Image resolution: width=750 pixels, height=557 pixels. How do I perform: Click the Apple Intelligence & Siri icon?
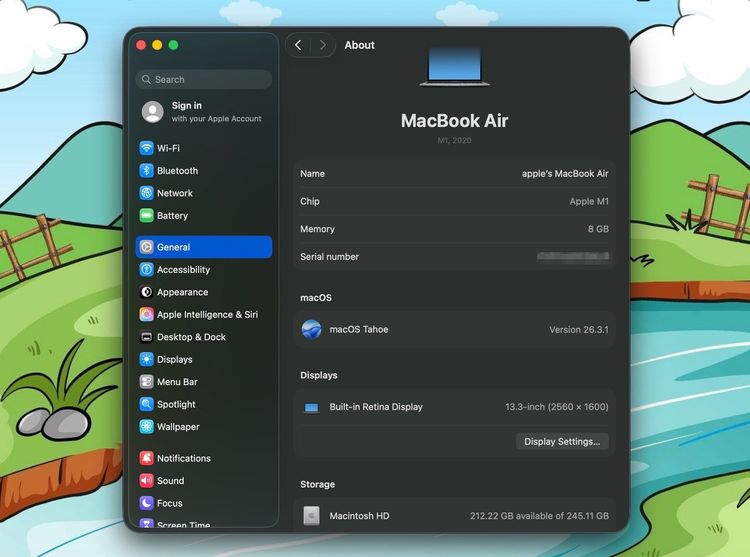pyautogui.click(x=146, y=314)
